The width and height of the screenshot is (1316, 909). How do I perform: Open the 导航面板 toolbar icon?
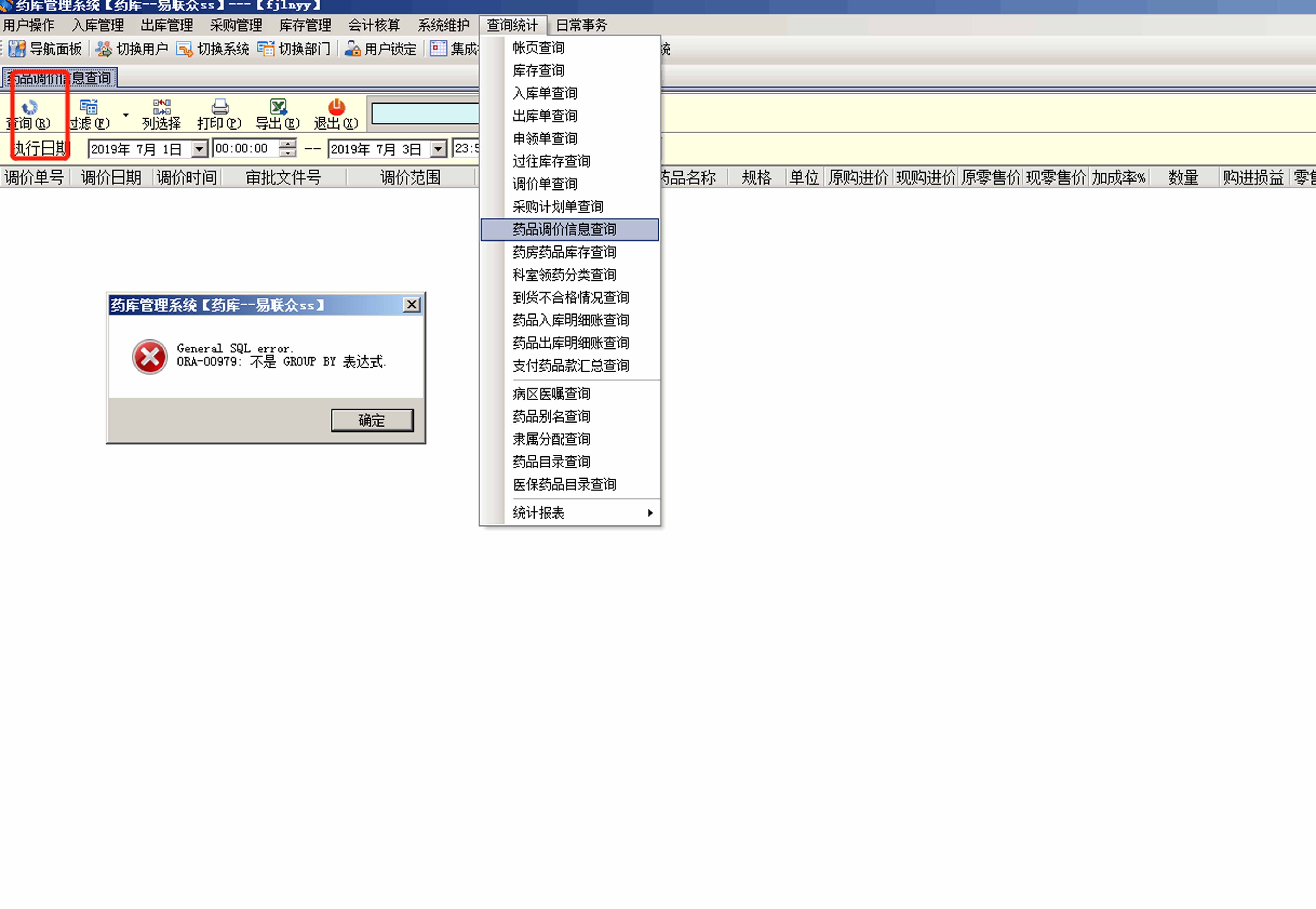(17, 49)
